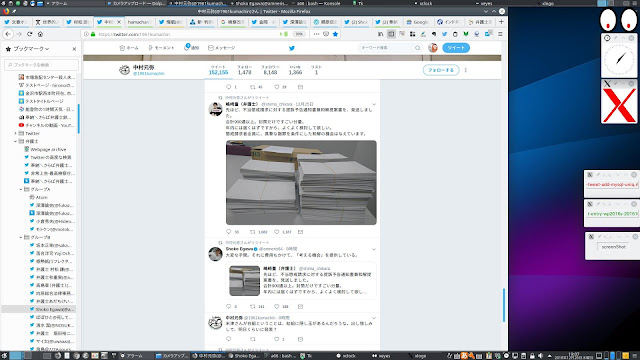Open the Moments nav item
Image resolution: width=640 pixels, height=360 pixels.
click(161, 48)
